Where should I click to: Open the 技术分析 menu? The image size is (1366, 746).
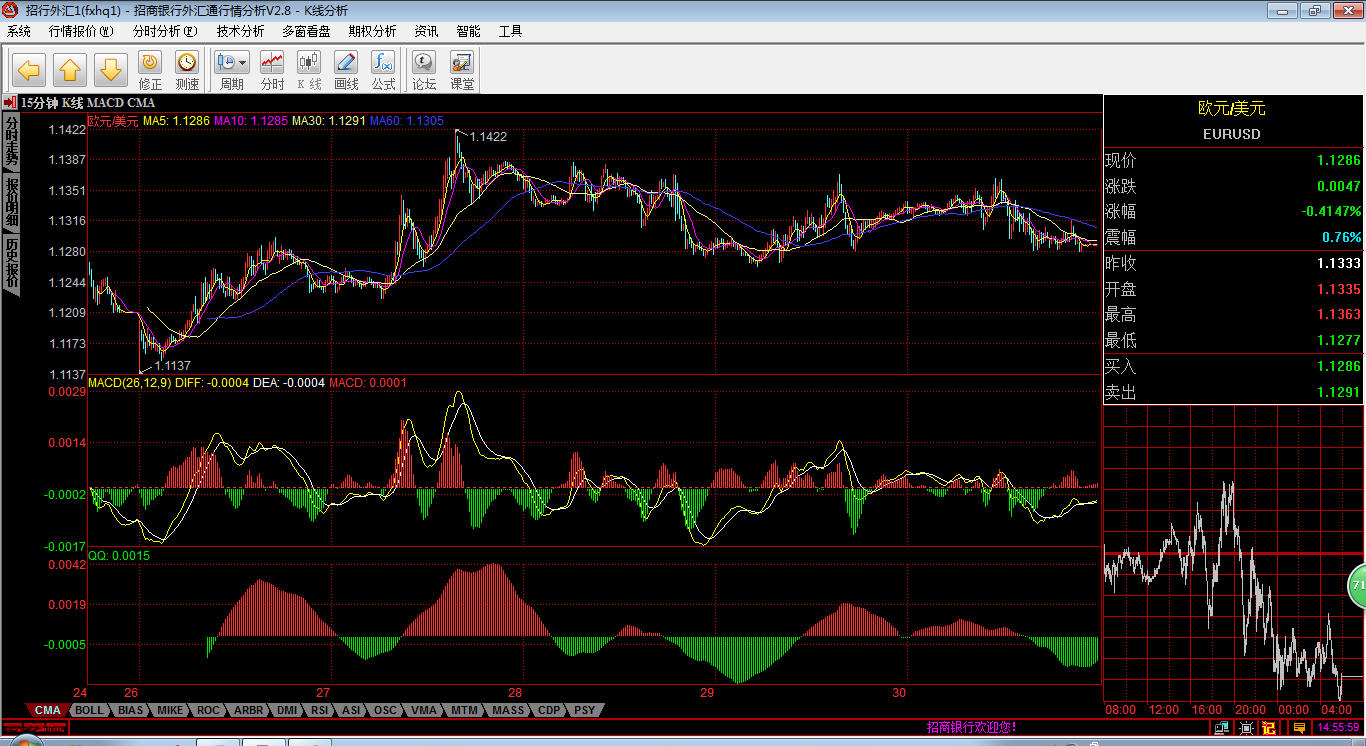(240, 31)
